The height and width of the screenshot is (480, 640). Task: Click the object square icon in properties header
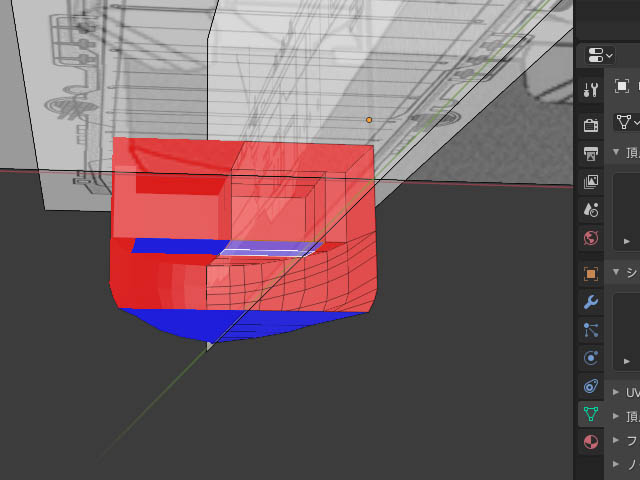point(622,86)
